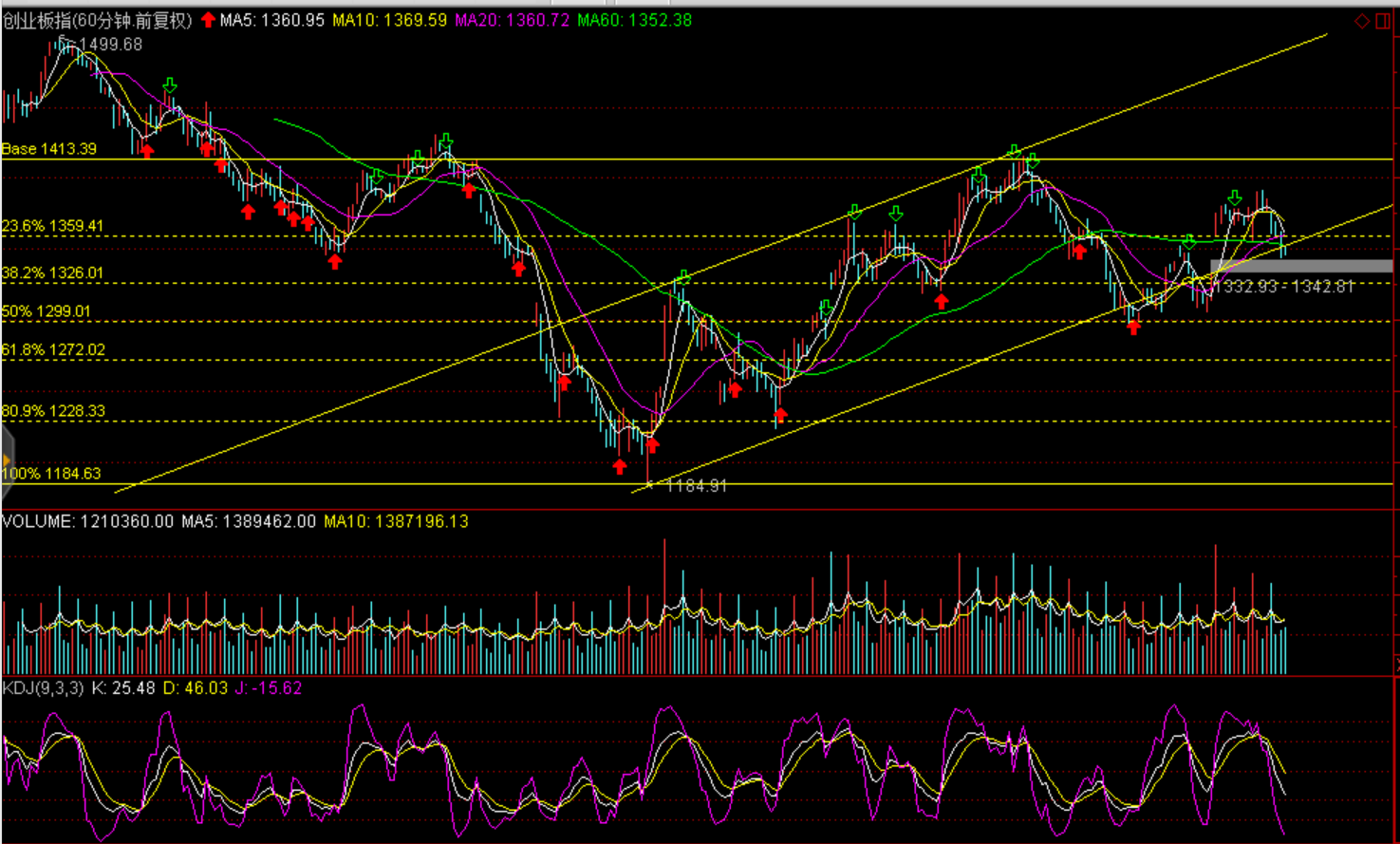Click the 创业板指 60分钟 chart title
The image size is (1400, 844).
click(97, 20)
